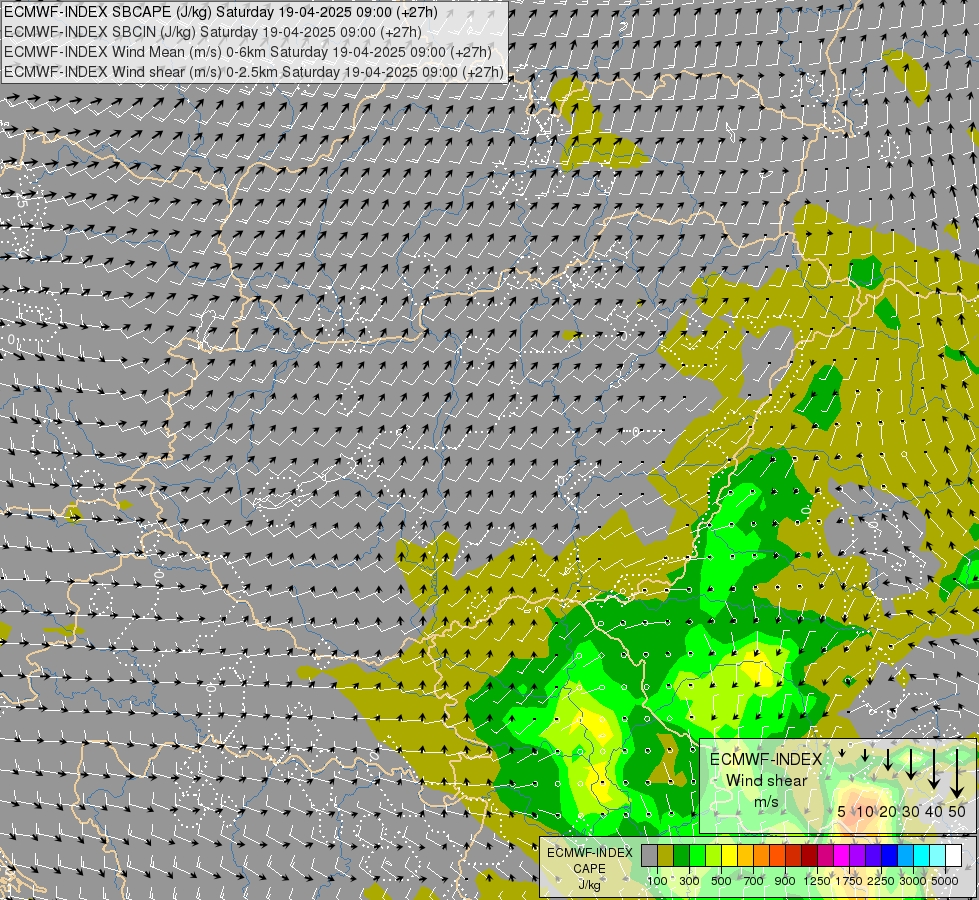Click the m/s unit in shear legend
Image resolution: width=979 pixels, height=900 pixels.
pyautogui.click(x=767, y=801)
